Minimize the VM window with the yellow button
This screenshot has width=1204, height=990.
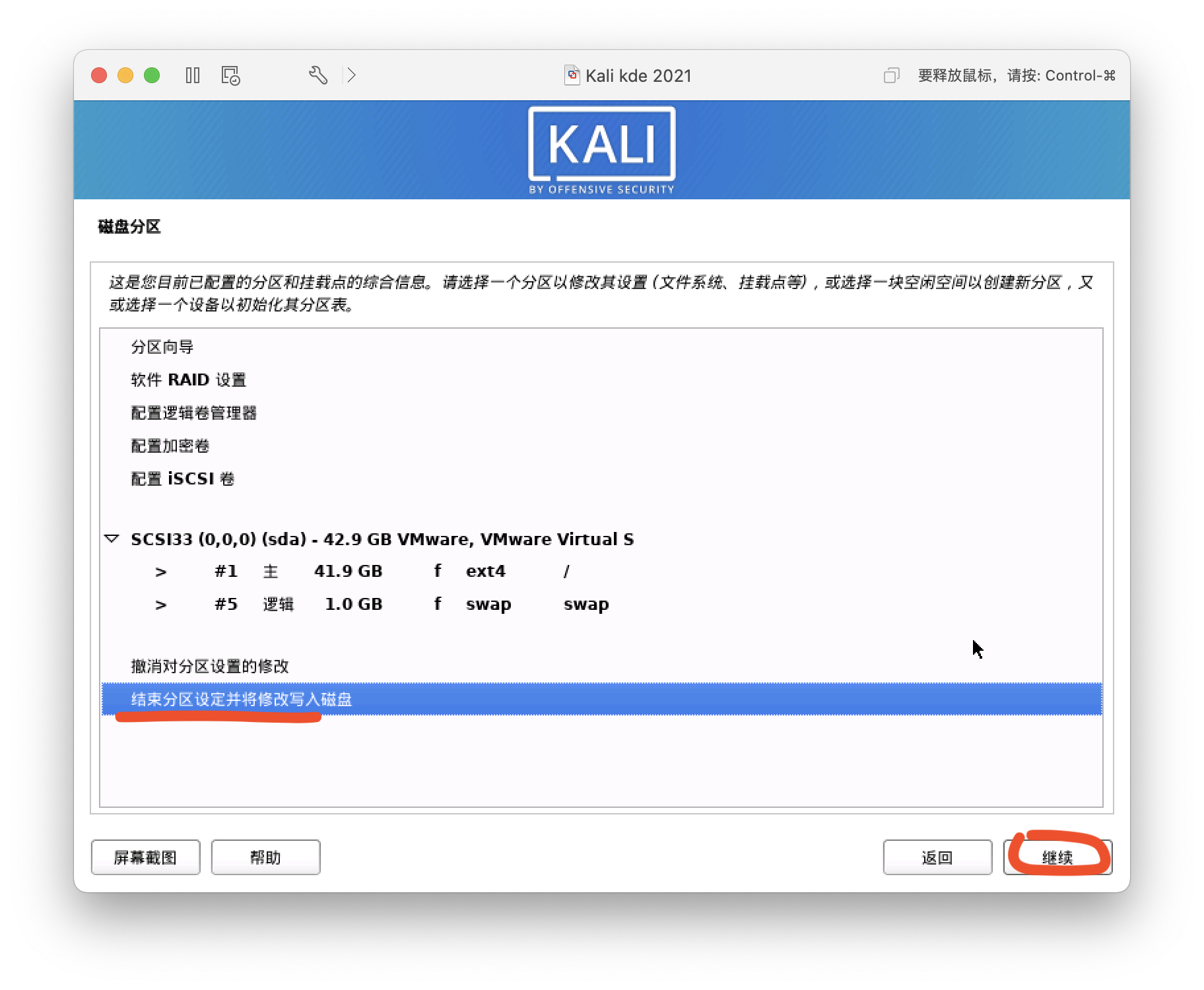(x=125, y=75)
